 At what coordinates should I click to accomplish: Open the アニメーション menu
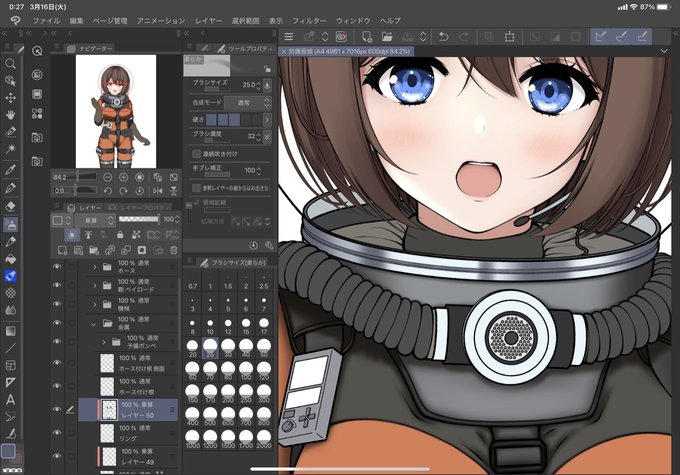[x=161, y=20]
